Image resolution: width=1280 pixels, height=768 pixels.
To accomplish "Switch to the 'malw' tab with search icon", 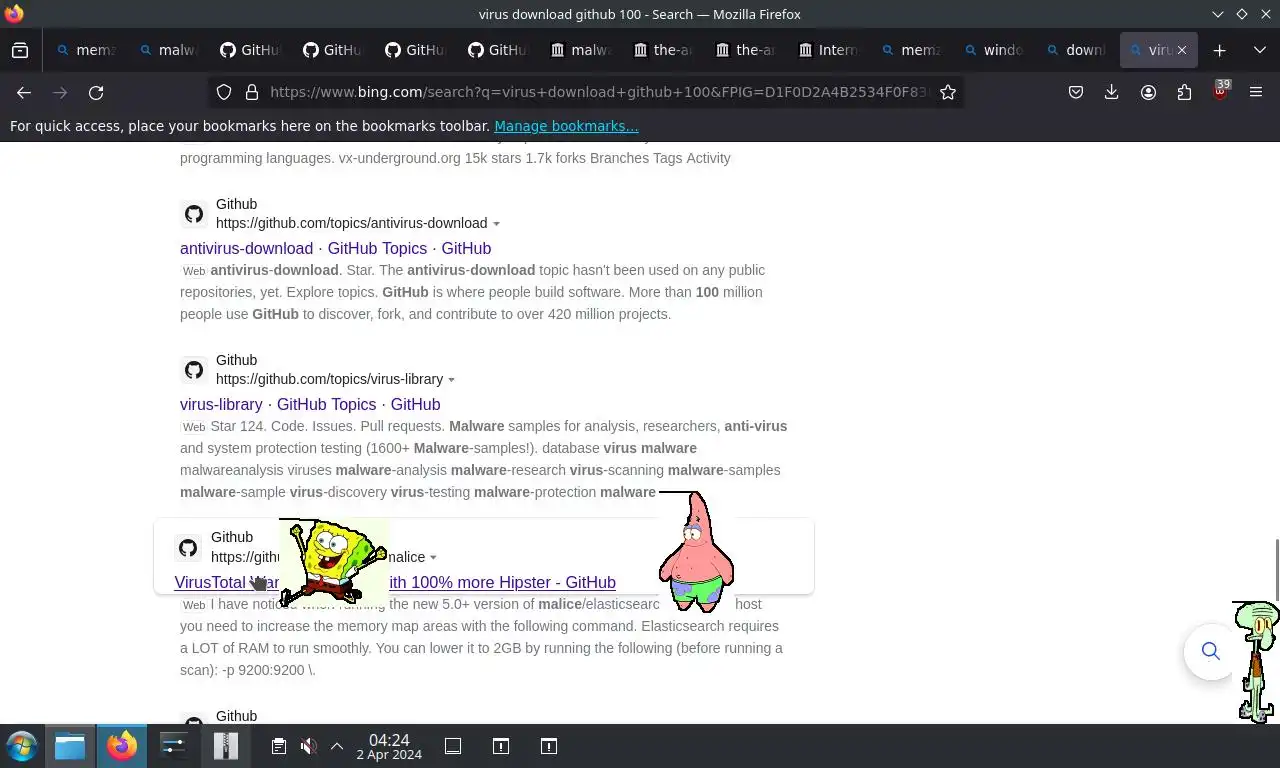I will pyautogui.click(x=168, y=50).
